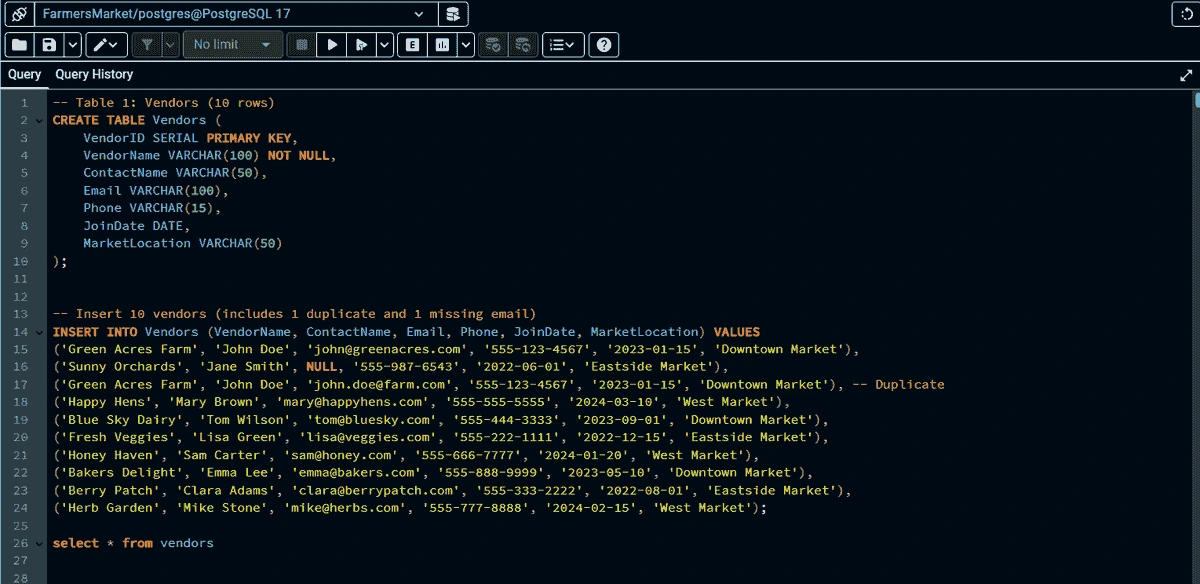Screen dimensions: 1200x584
Task: Click 'john@greenacres.com' on line 15
Action: pos(387,349)
